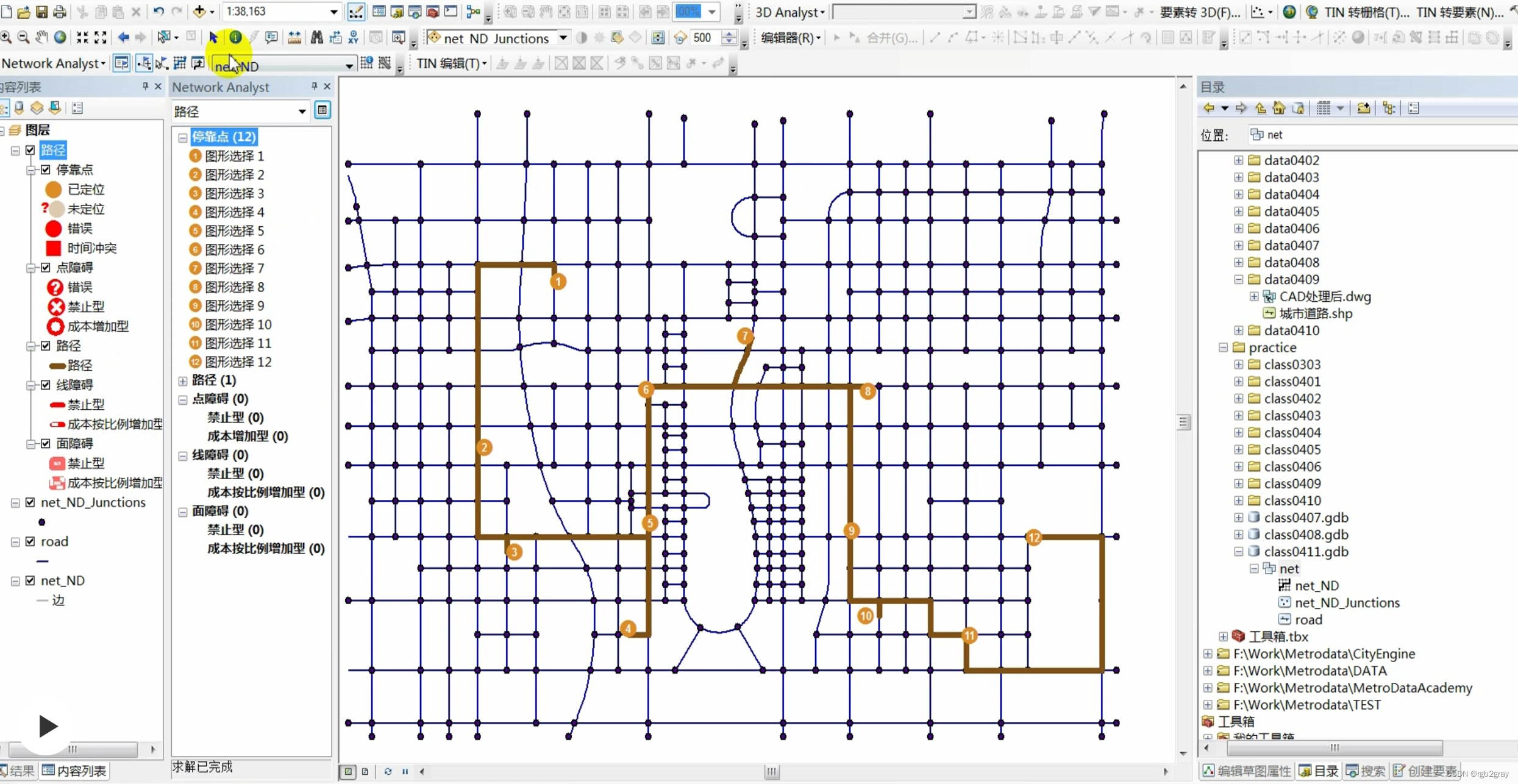This screenshot has width=1518, height=784.
Task: Click the Solve network analysis icon
Action: click(x=180, y=63)
